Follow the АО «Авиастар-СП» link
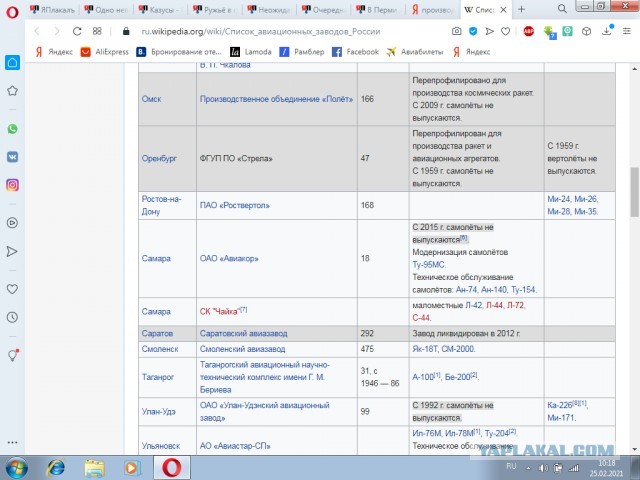The width and height of the screenshot is (640, 480). (x=235, y=446)
